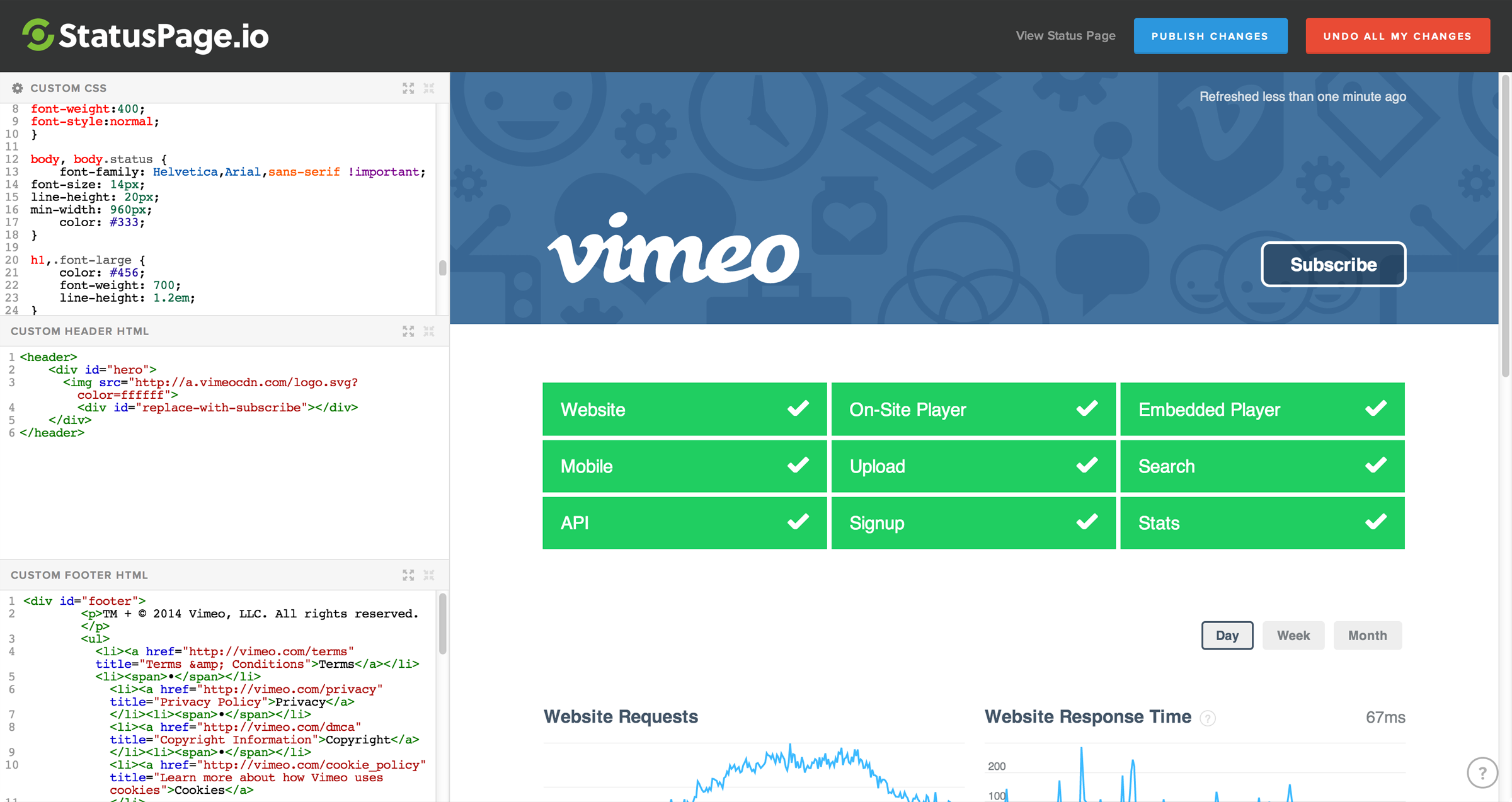Open the Website Response Time info tooltip
Image resolution: width=1512 pixels, height=802 pixels.
point(1207,718)
